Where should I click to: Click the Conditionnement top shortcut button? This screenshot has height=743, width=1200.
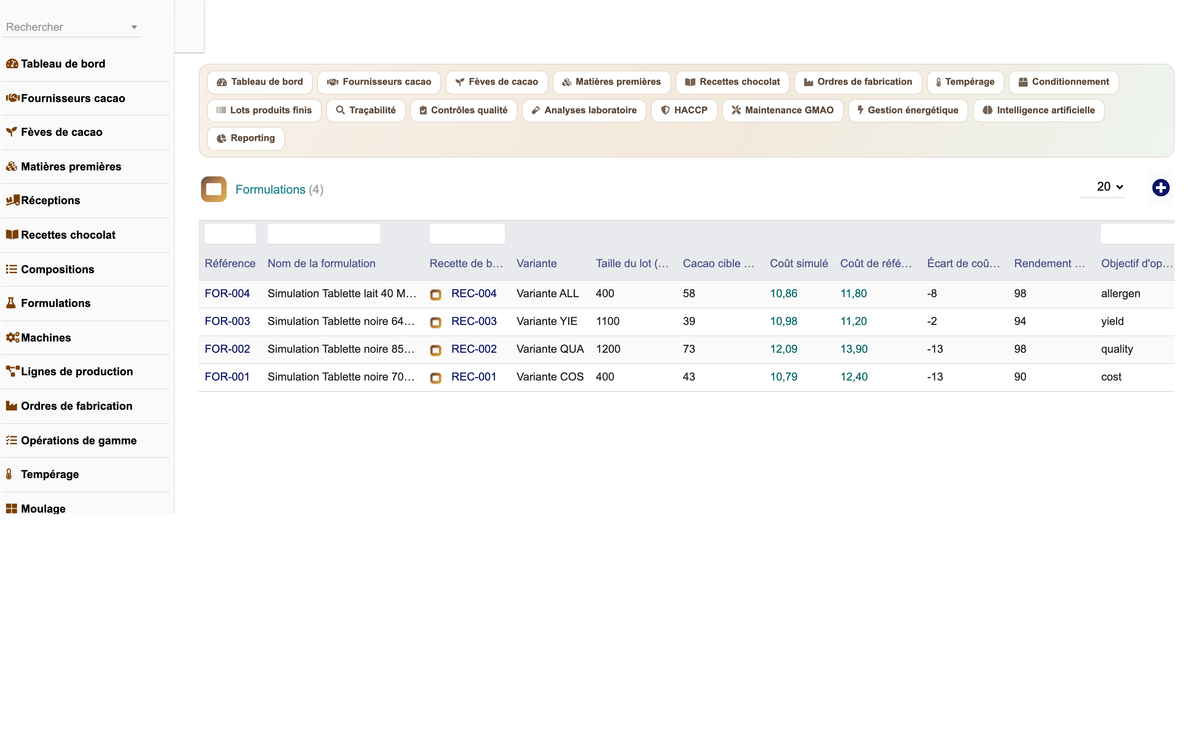pos(1064,82)
